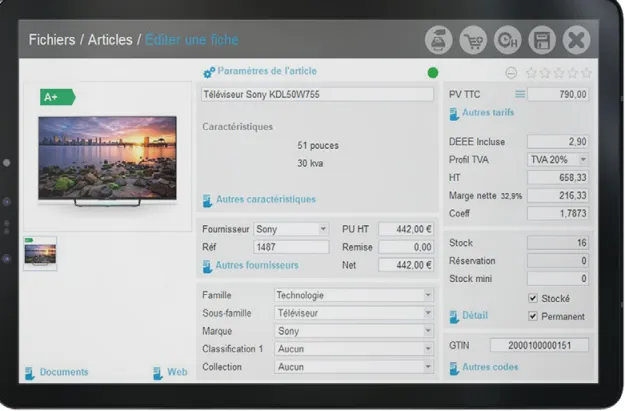Click the Marge nette value field

558,195
